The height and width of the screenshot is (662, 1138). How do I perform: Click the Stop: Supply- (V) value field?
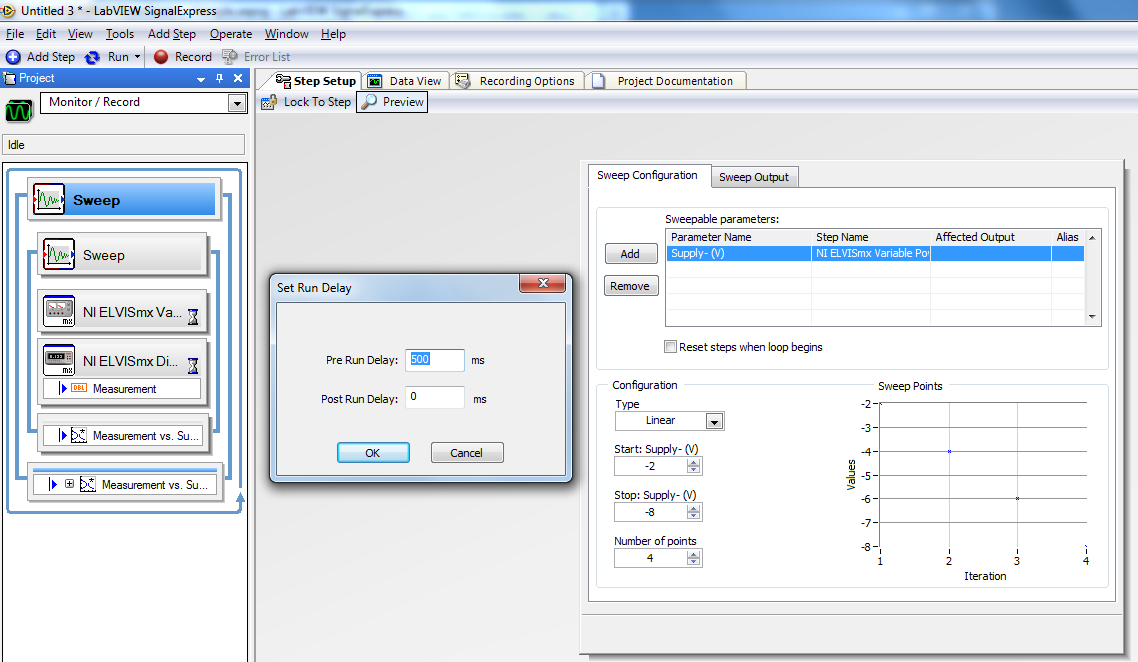click(650, 512)
